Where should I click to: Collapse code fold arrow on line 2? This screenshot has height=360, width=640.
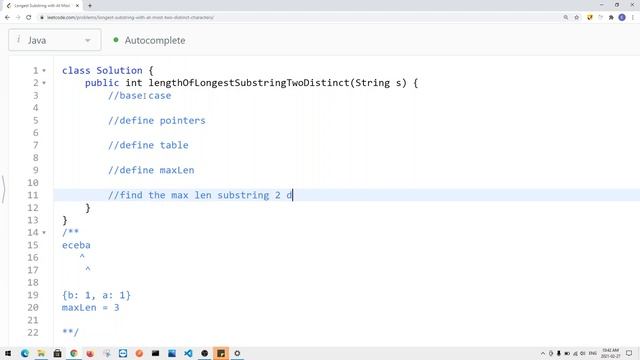[x=44, y=83]
